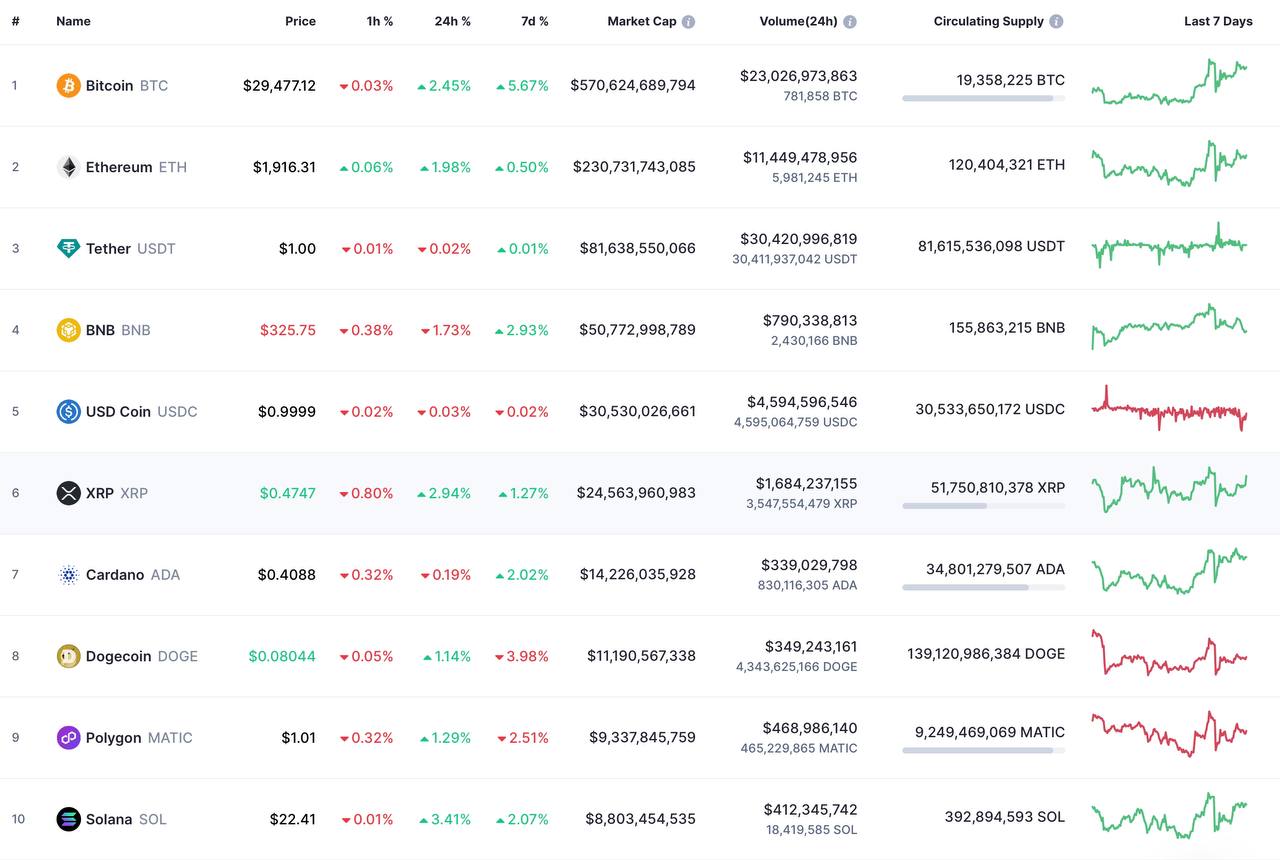
Task: Open the Solana name link
Action: pos(109,819)
